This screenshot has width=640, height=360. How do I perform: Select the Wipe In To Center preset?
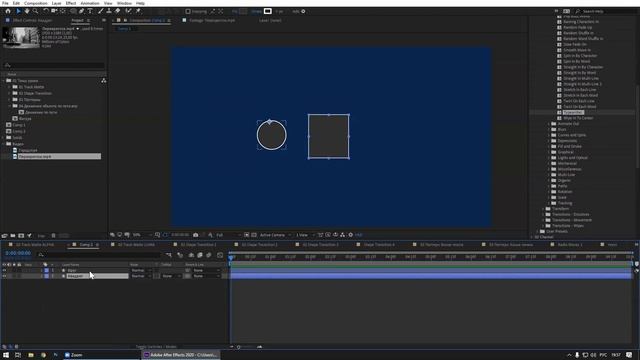(x=578, y=118)
